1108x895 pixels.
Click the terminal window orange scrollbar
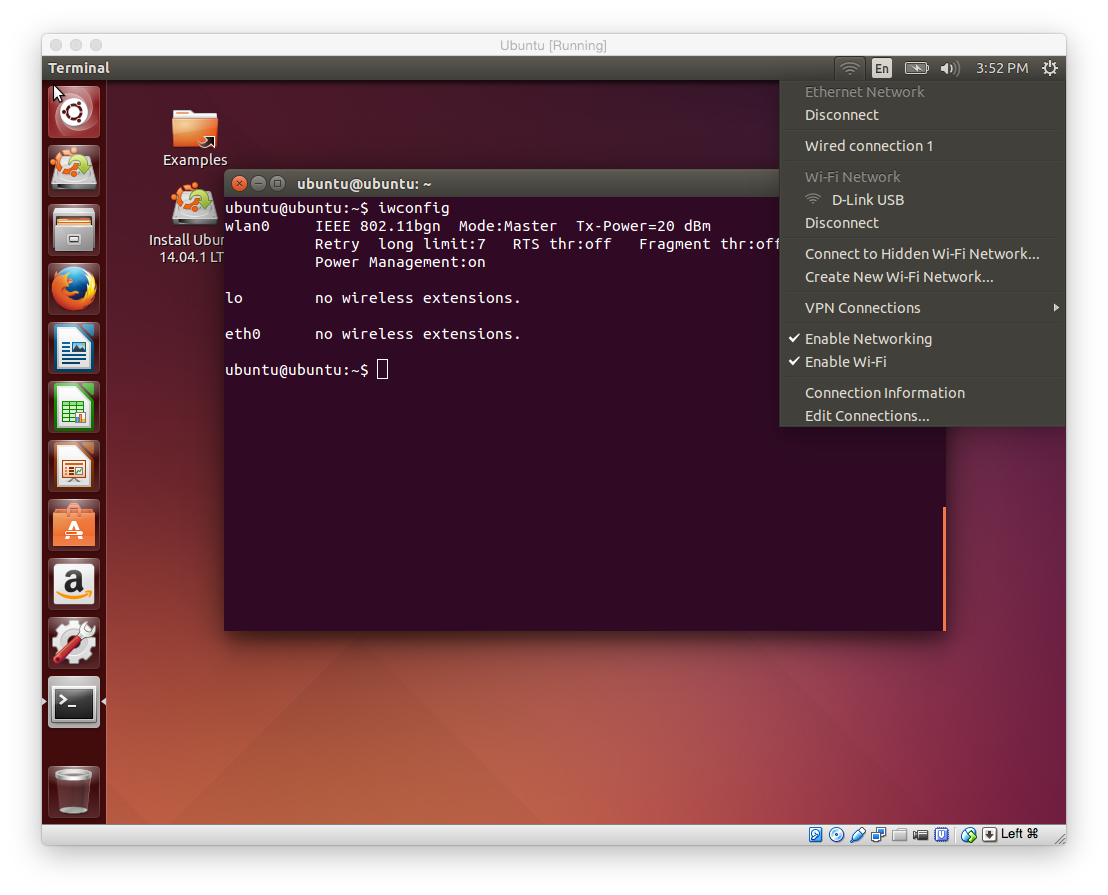pos(944,569)
